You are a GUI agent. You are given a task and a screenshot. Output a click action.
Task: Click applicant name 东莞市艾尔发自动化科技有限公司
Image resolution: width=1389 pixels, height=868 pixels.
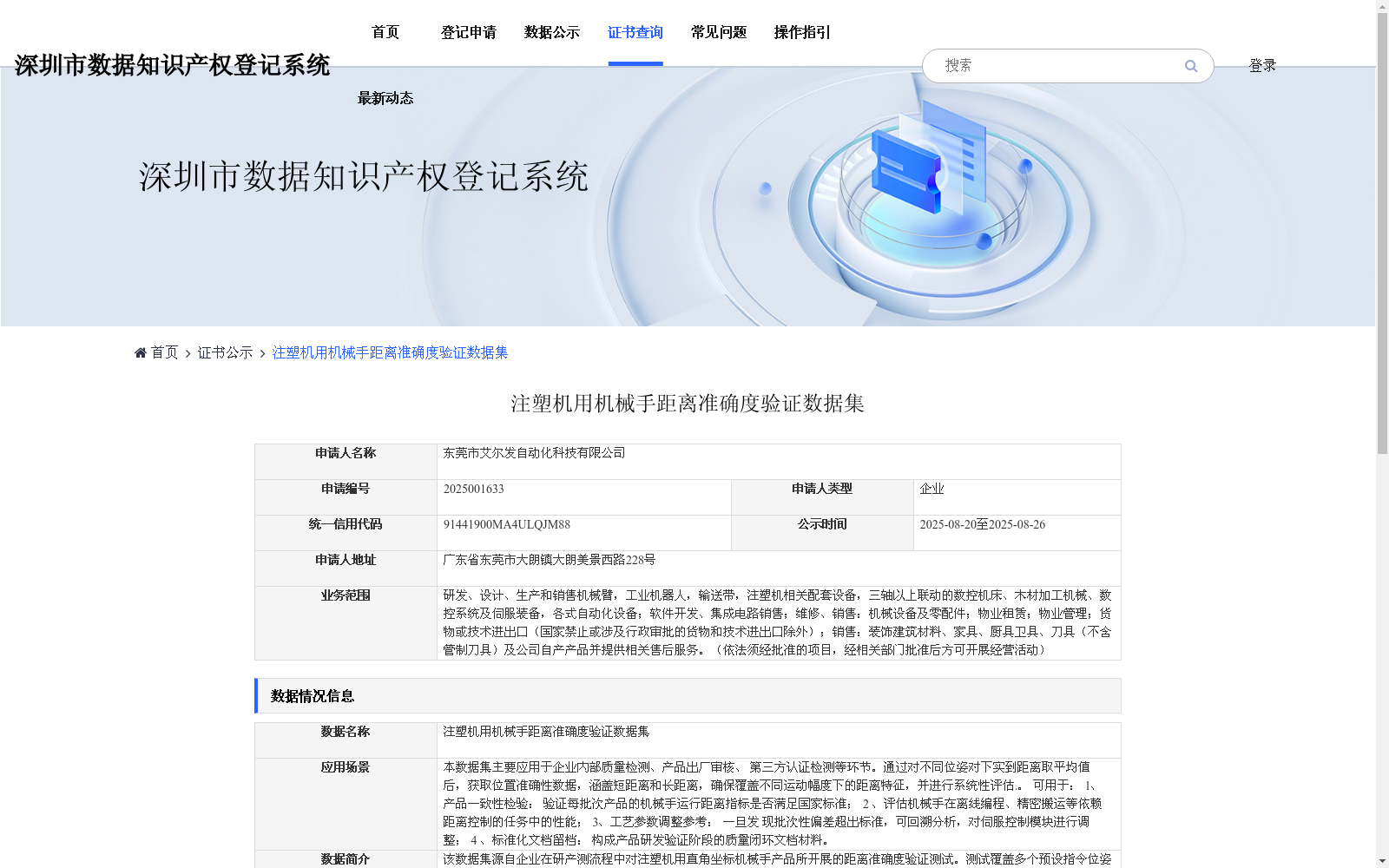click(x=534, y=453)
